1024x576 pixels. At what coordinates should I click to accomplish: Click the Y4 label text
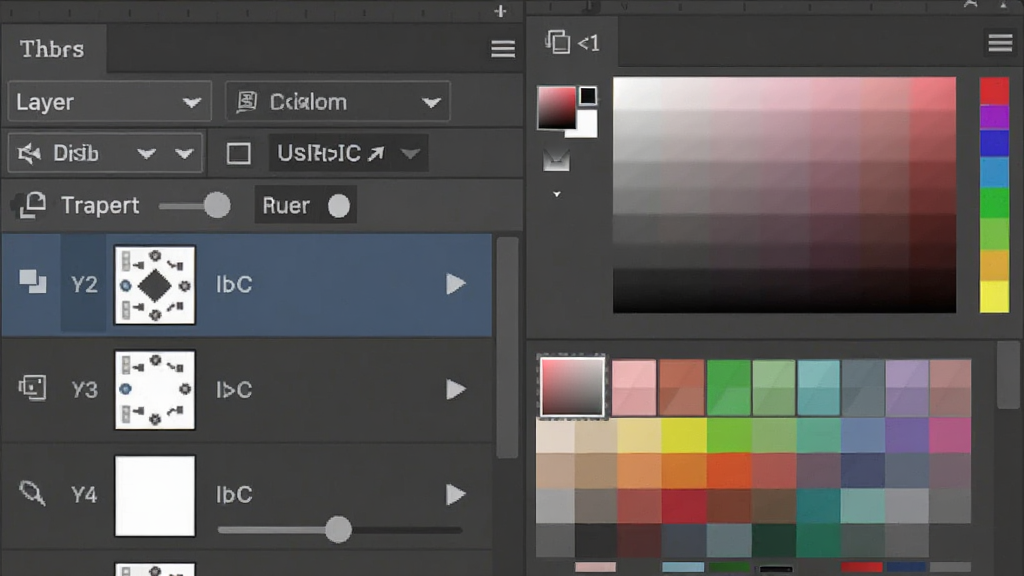tap(84, 495)
